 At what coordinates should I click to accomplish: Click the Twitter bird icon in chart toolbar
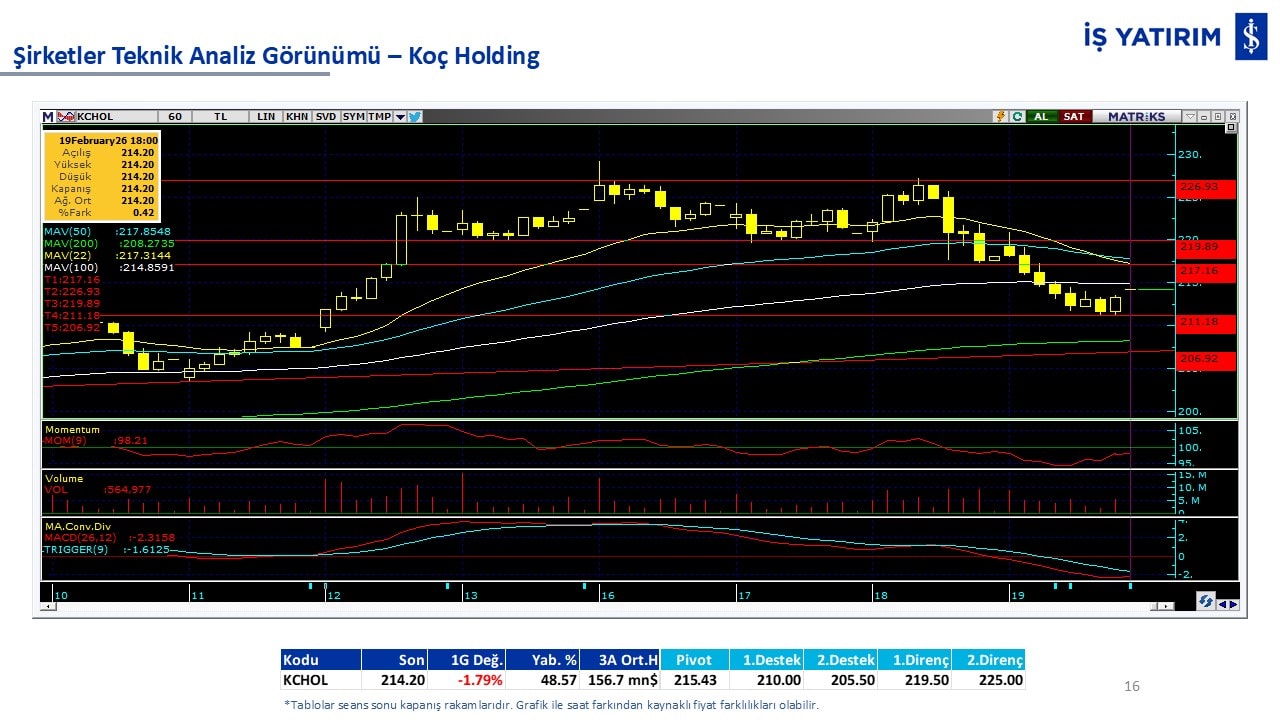click(415, 117)
